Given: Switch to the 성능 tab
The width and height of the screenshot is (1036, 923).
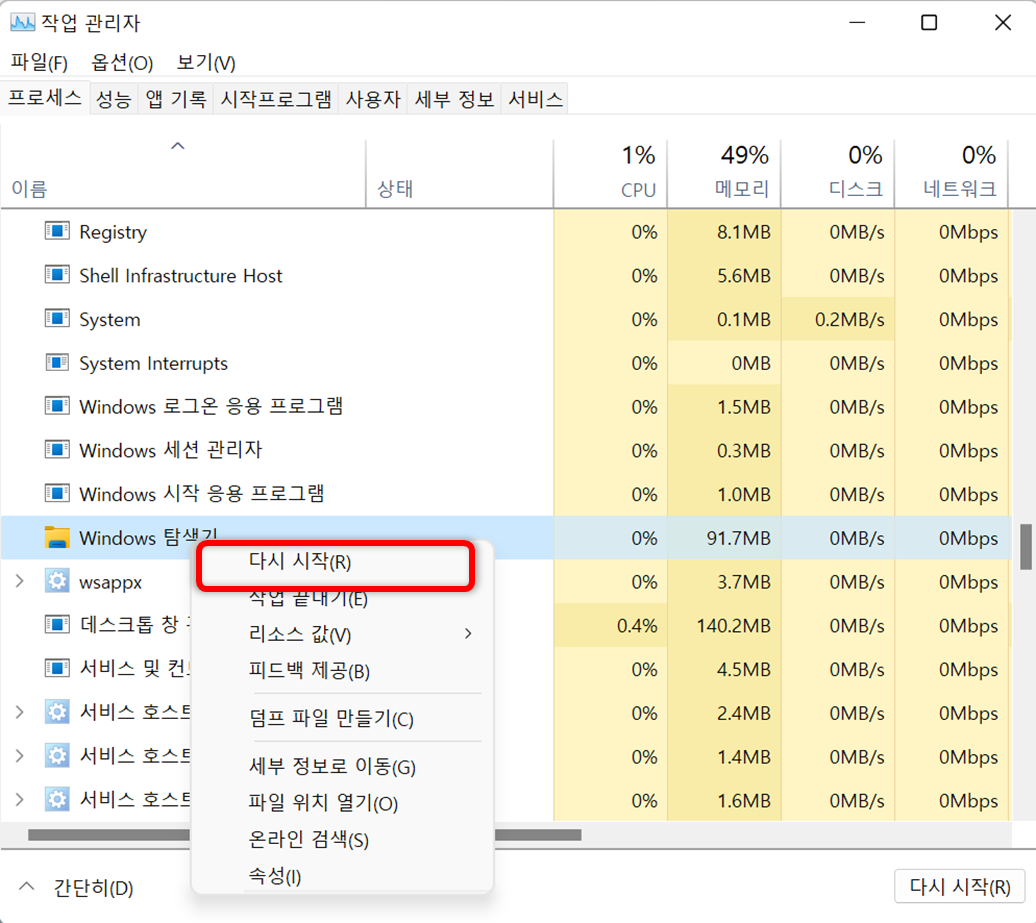Looking at the screenshot, I should tap(114, 99).
